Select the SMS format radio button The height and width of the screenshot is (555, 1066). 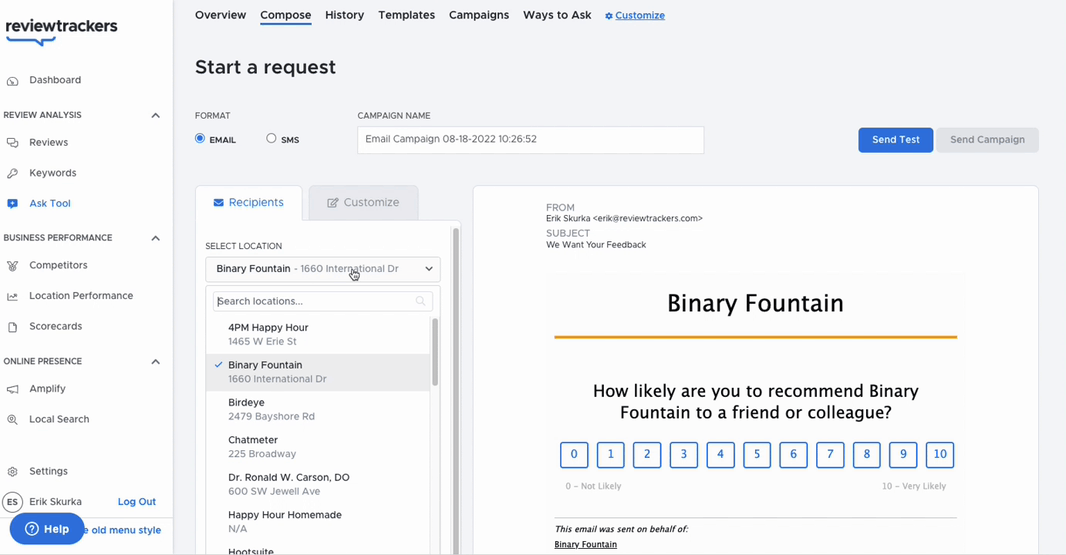click(x=271, y=138)
